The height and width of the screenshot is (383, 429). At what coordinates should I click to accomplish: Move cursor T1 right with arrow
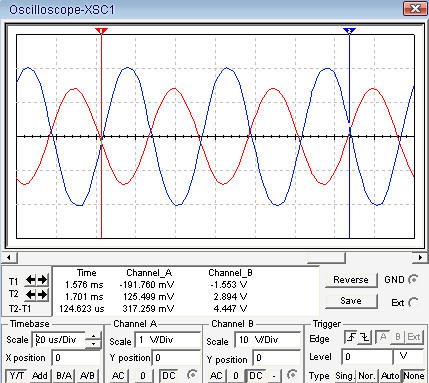coord(42,280)
